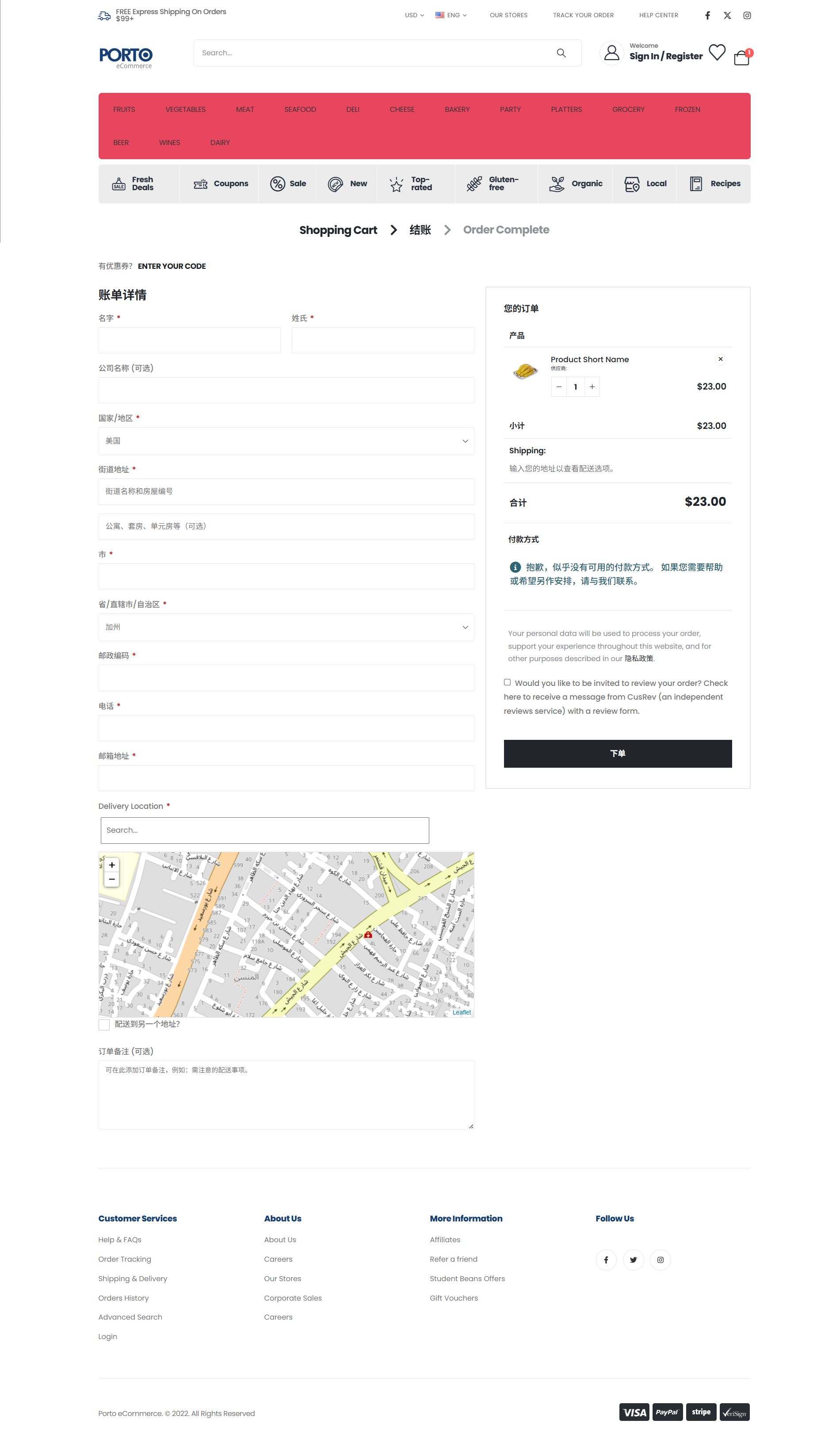
Task: Open the SEAFOOD category menu
Action: [x=300, y=109]
